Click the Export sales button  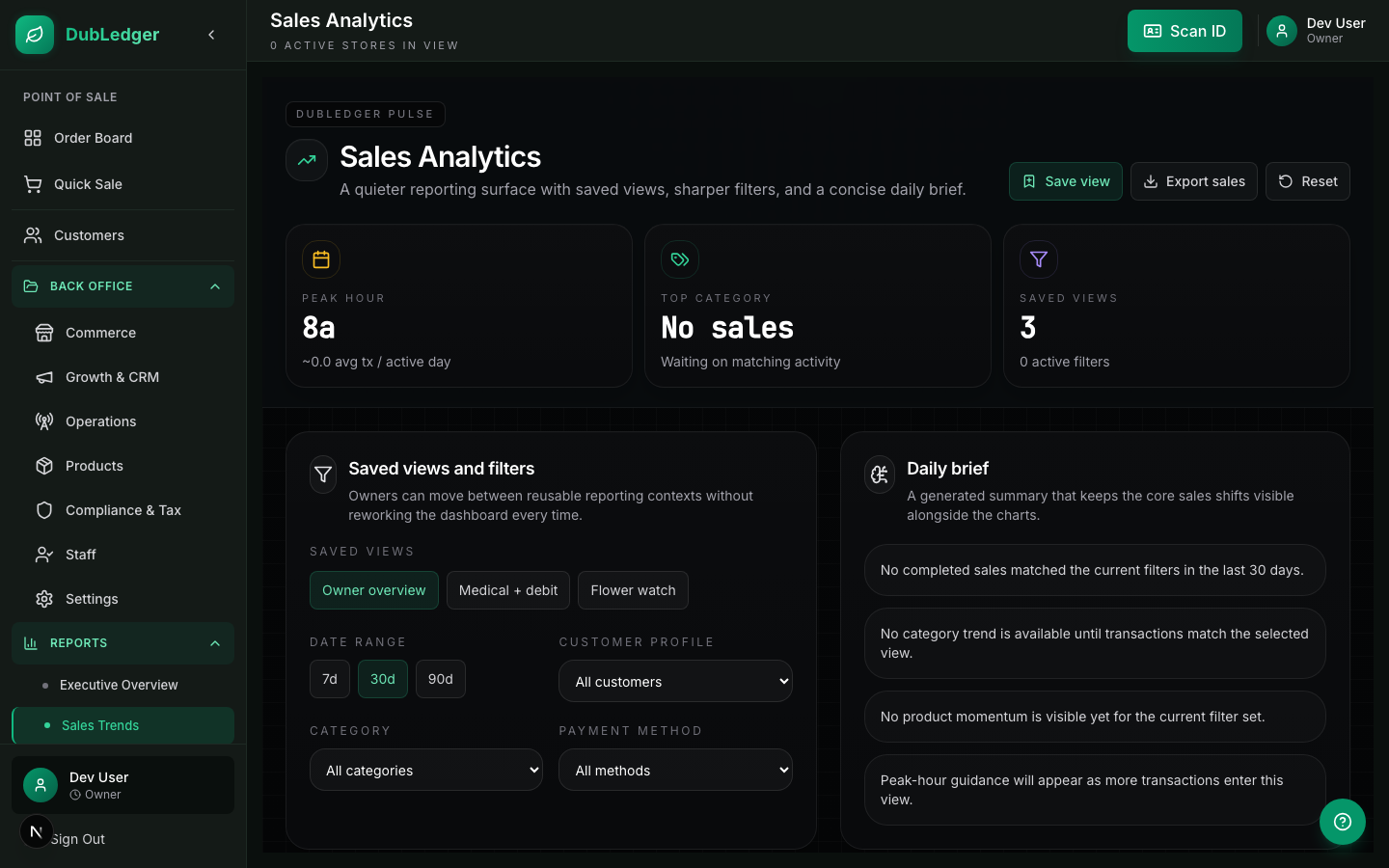[1194, 181]
